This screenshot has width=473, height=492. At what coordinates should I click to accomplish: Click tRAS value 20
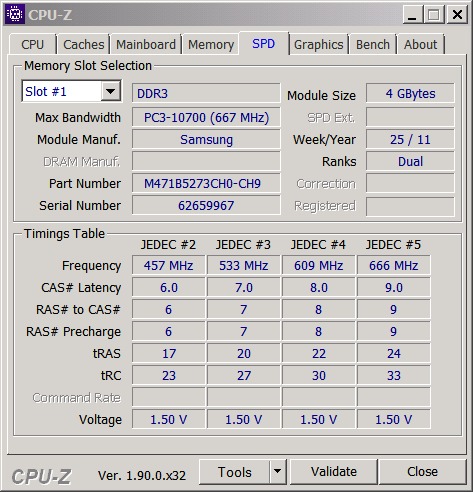[x=243, y=353]
